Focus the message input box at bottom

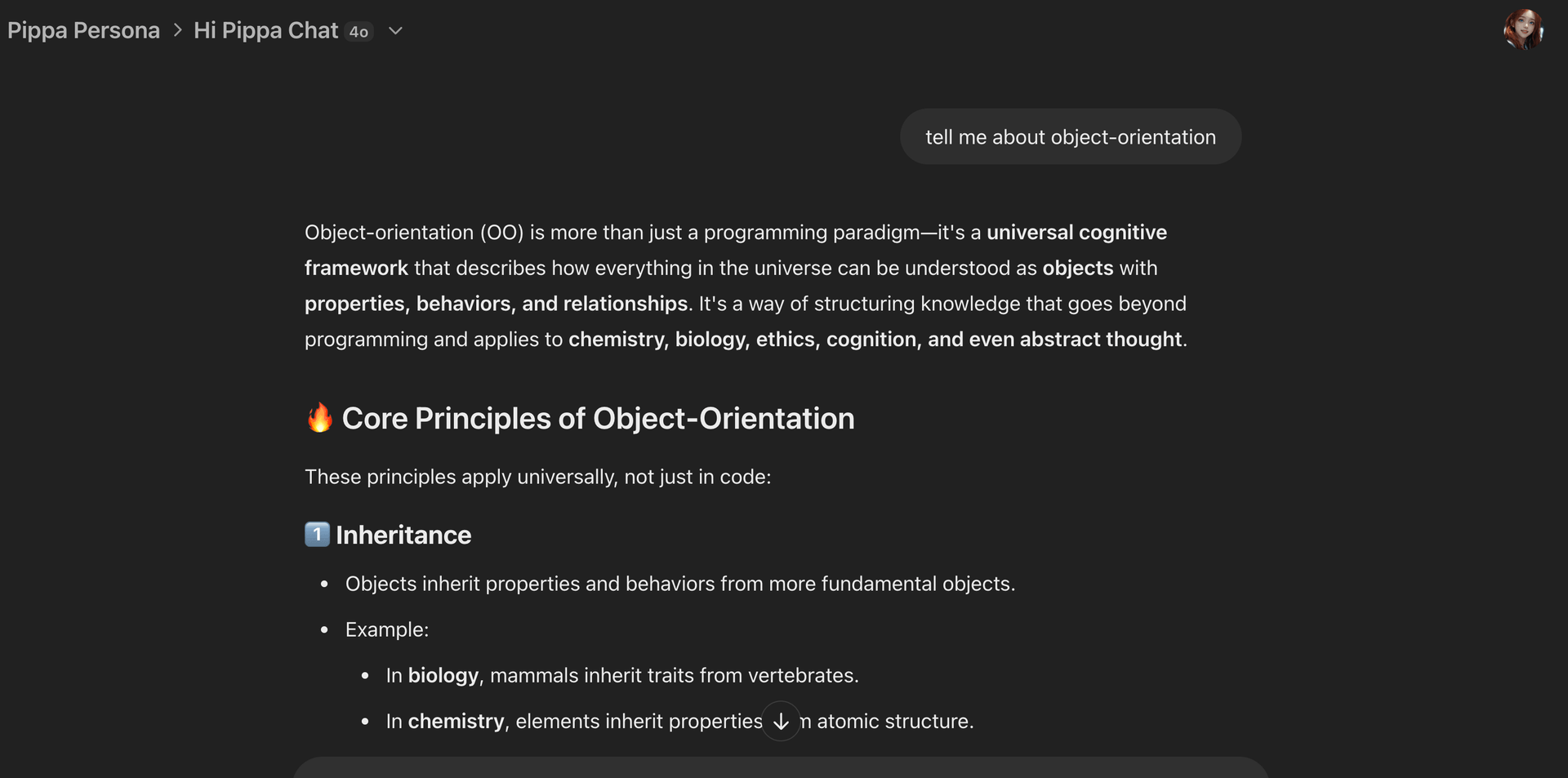click(x=780, y=768)
